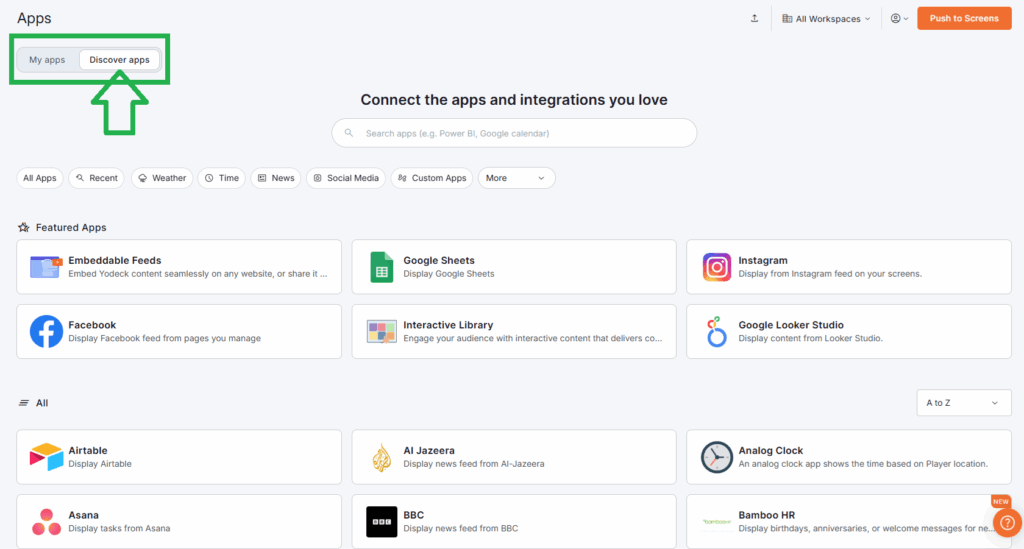The width and height of the screenshot is (1024, 549).
Task: Click the Al Jazeera logo icon
Action: [381, 457]
